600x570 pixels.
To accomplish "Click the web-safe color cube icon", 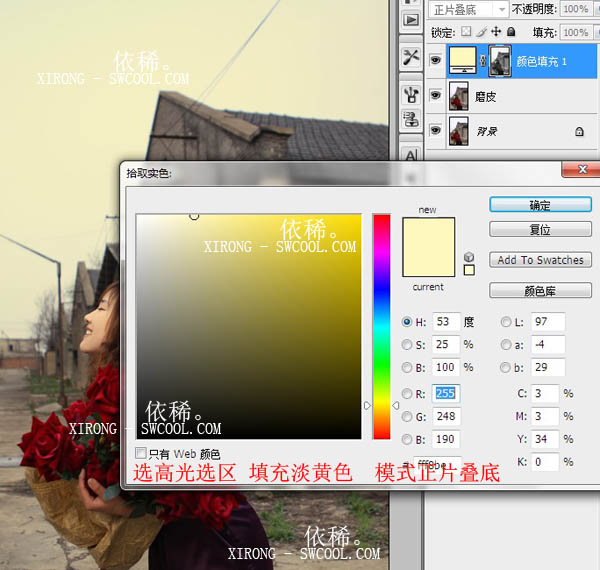I will (469, 257).
